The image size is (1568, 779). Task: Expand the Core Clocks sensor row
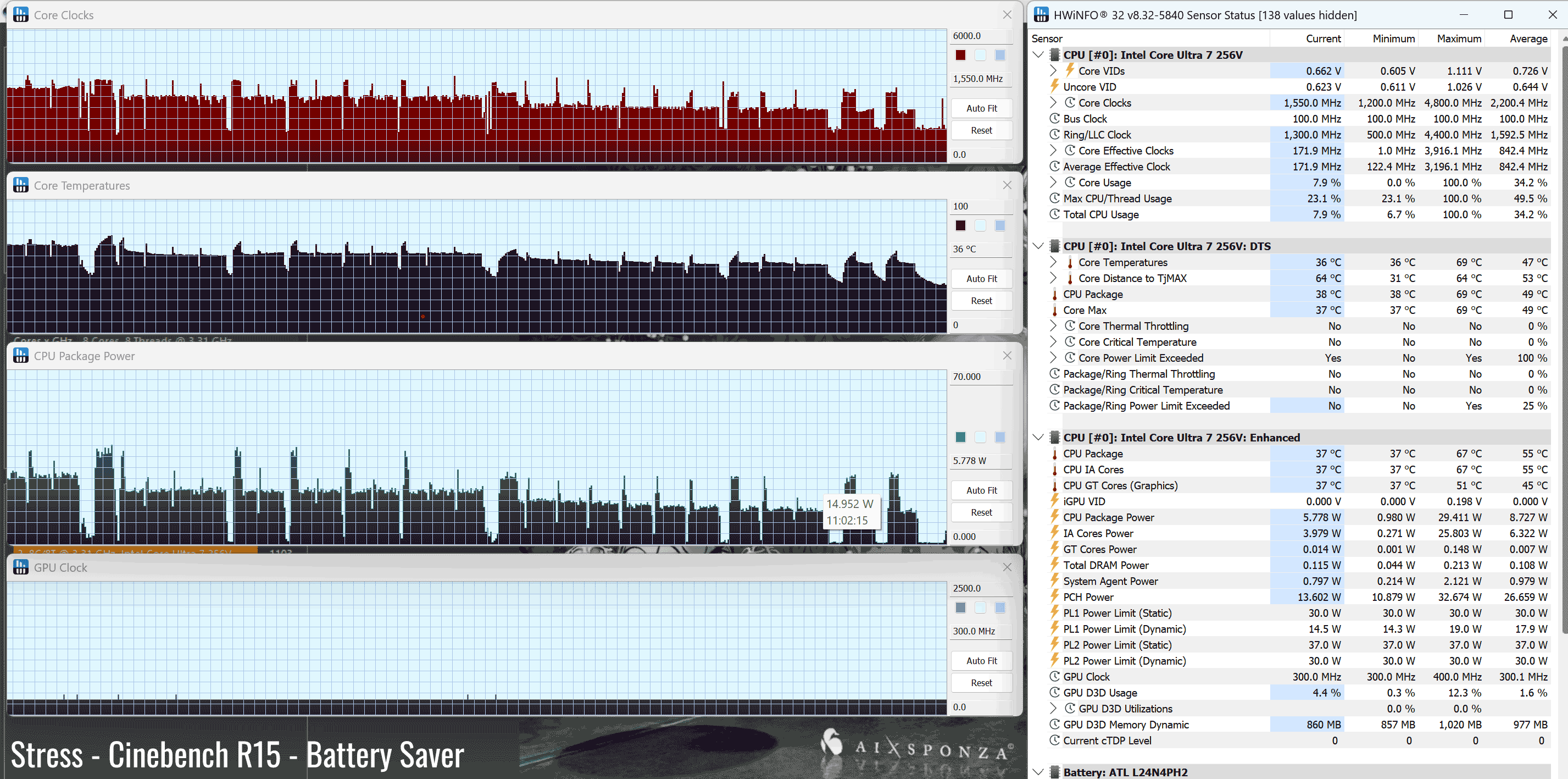coord(1054,103)
